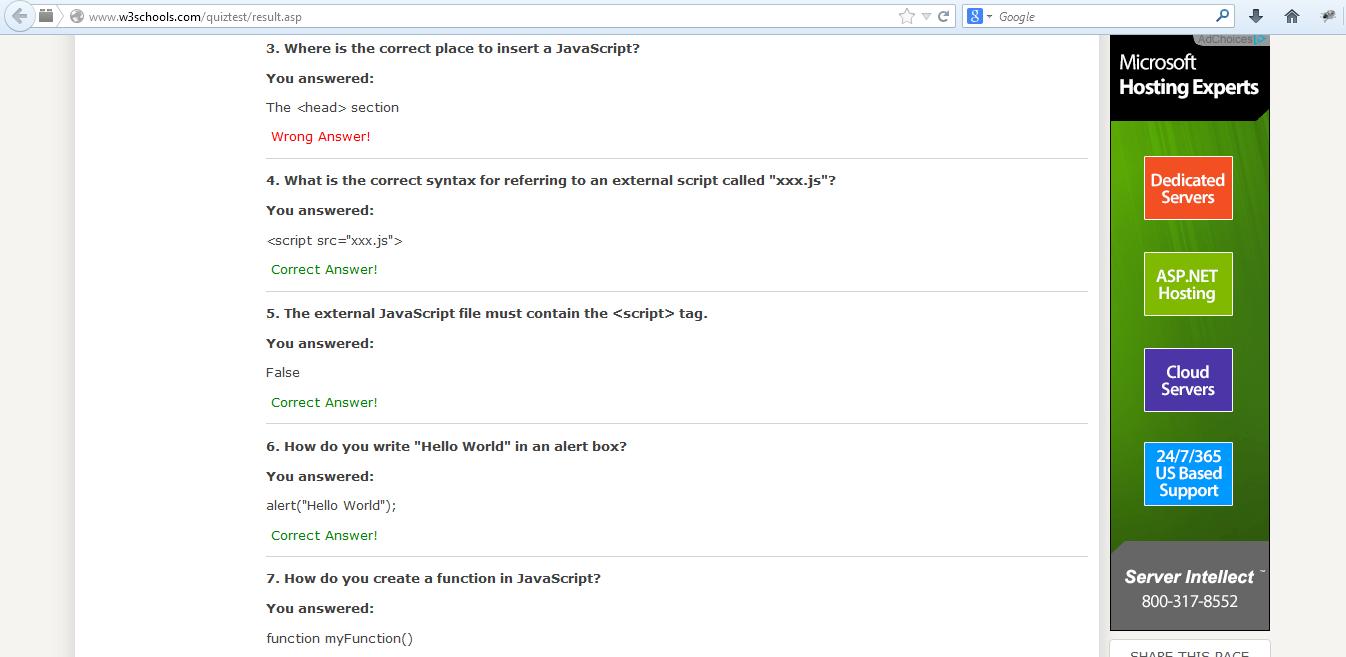Reload the page with the refresh icon
Screen dimensions: 1346x657
pyautogui.click(x=943, y=16)
